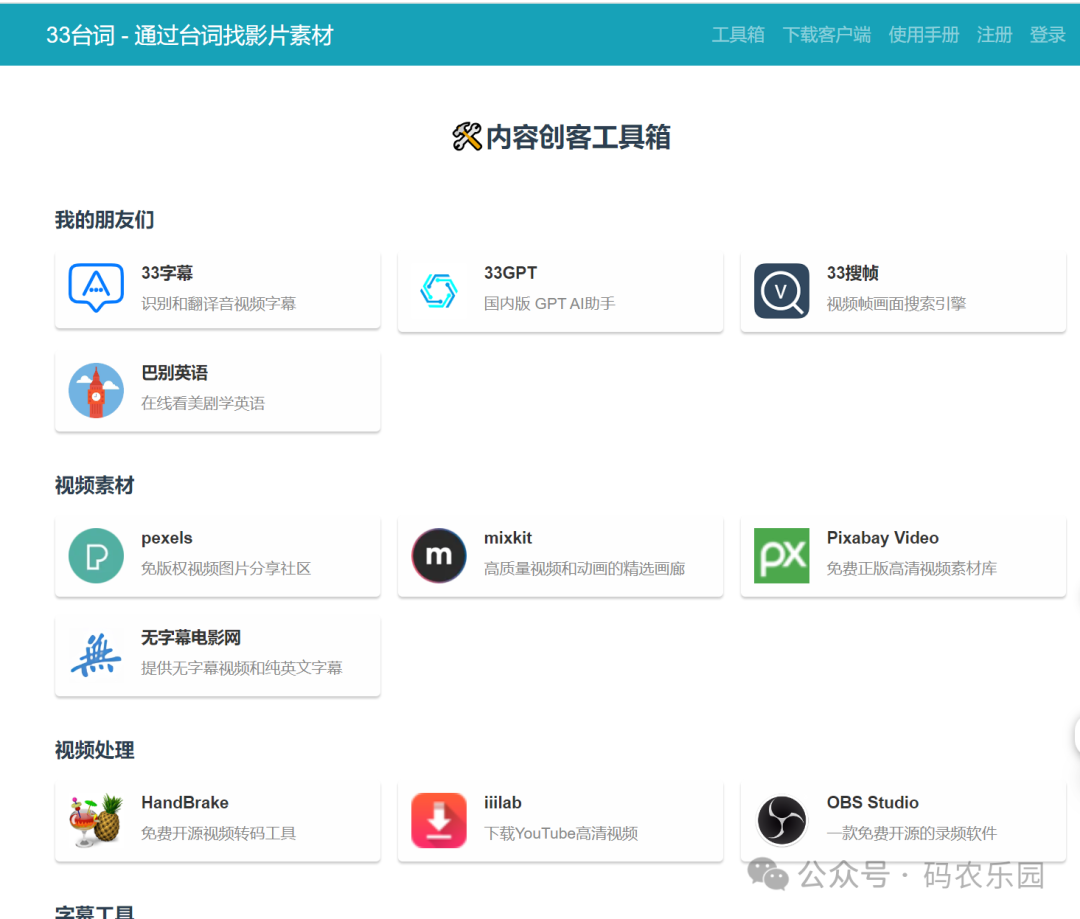This screenshot has width=1080, height=919.
Task: Open the OBS Studio camera icon
Action: coord(781,820)
